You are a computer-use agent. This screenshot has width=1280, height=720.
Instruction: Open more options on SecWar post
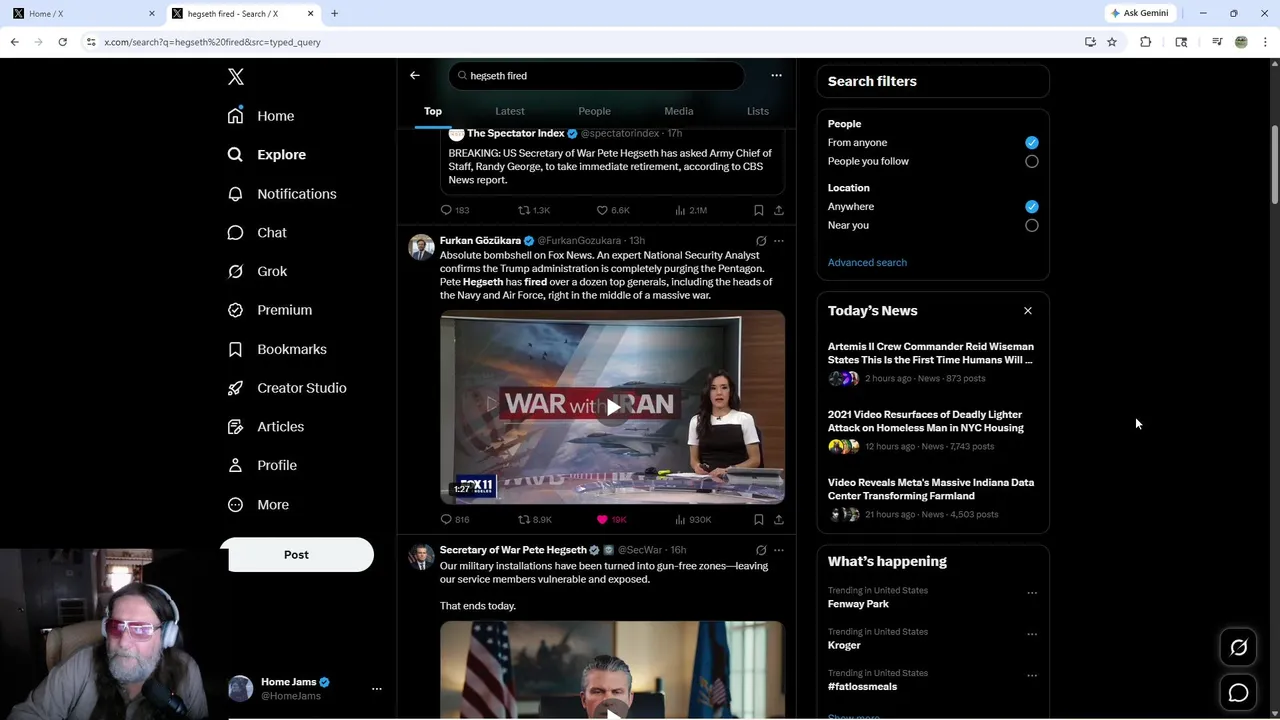(779, 550)
